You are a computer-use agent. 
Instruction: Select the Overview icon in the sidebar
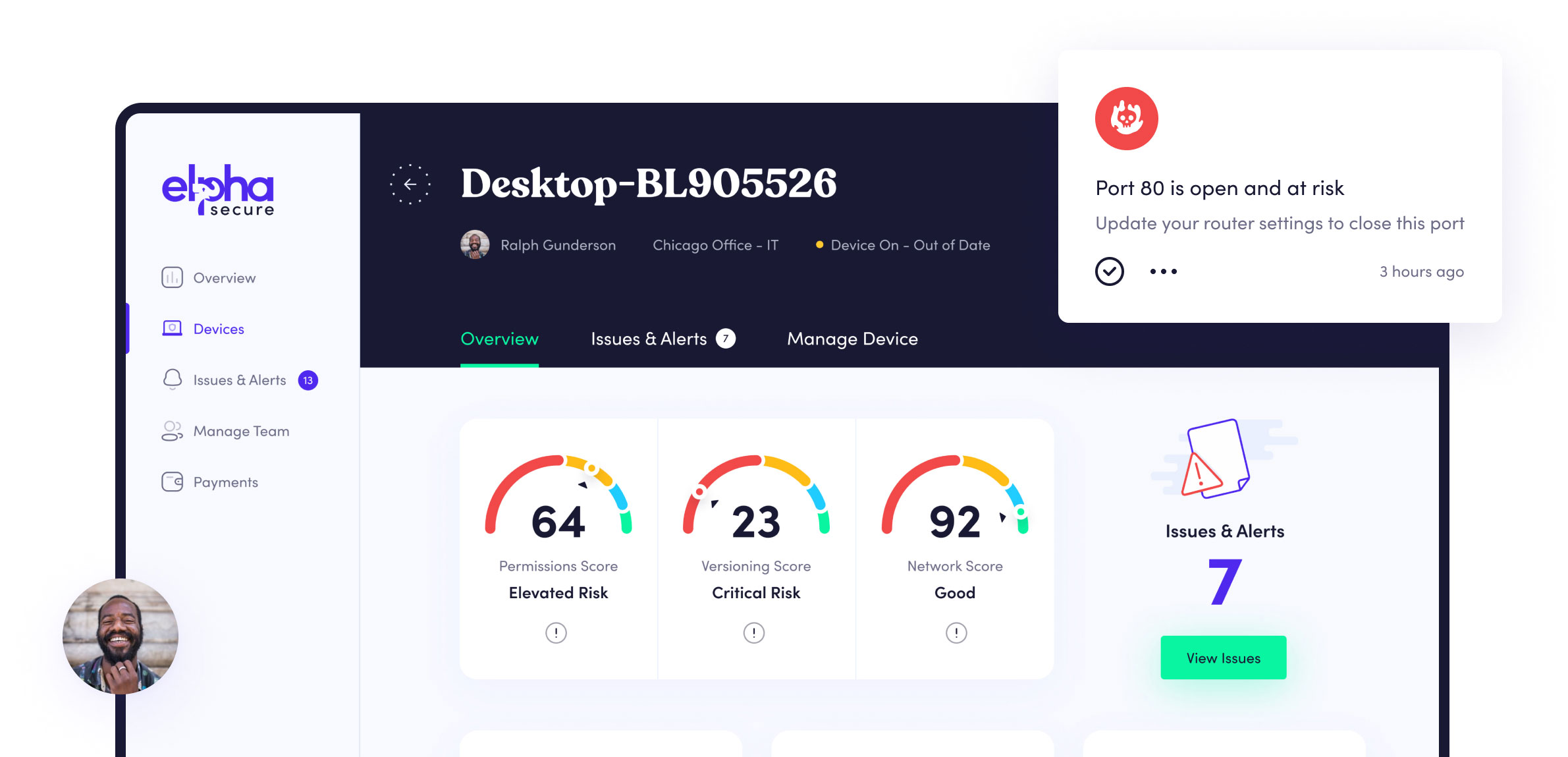coord(171,277)
